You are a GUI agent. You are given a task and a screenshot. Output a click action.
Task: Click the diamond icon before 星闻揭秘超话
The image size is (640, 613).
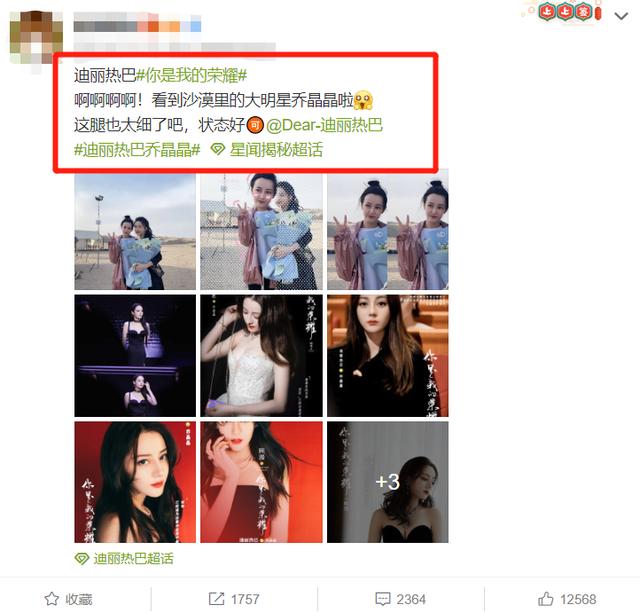pyautogui.click(x=218, y=149)
